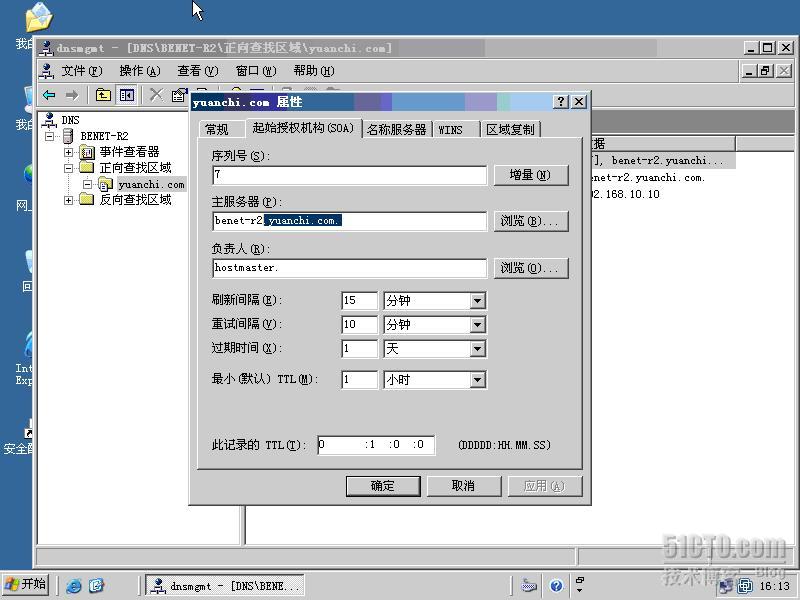This screenshot has height=600, width=800.
Task: Click the dialog help question mark button
Action: (561, 102)
